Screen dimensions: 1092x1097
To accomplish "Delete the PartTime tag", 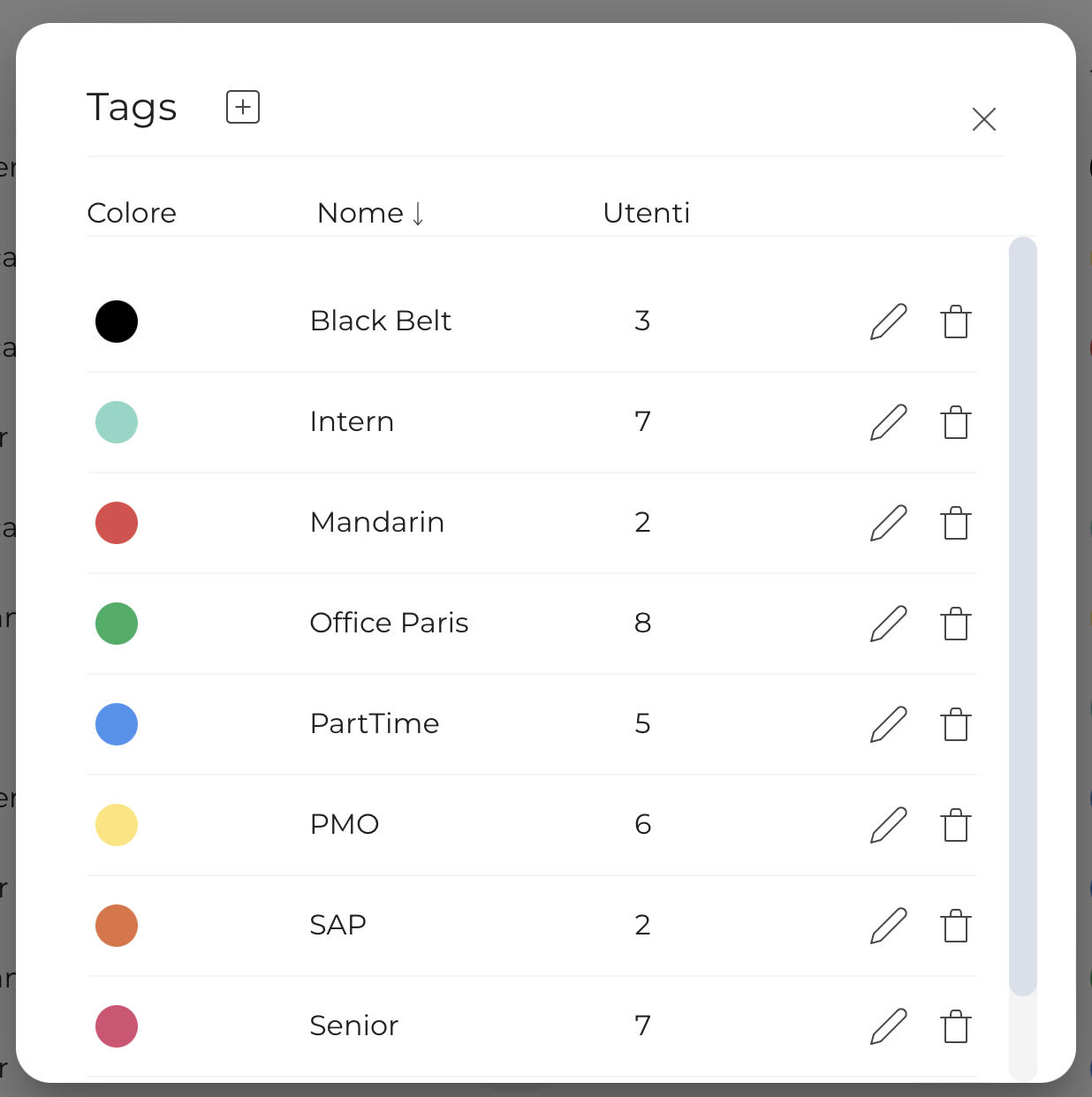I will pyautogui.click(x=955, y=724).
